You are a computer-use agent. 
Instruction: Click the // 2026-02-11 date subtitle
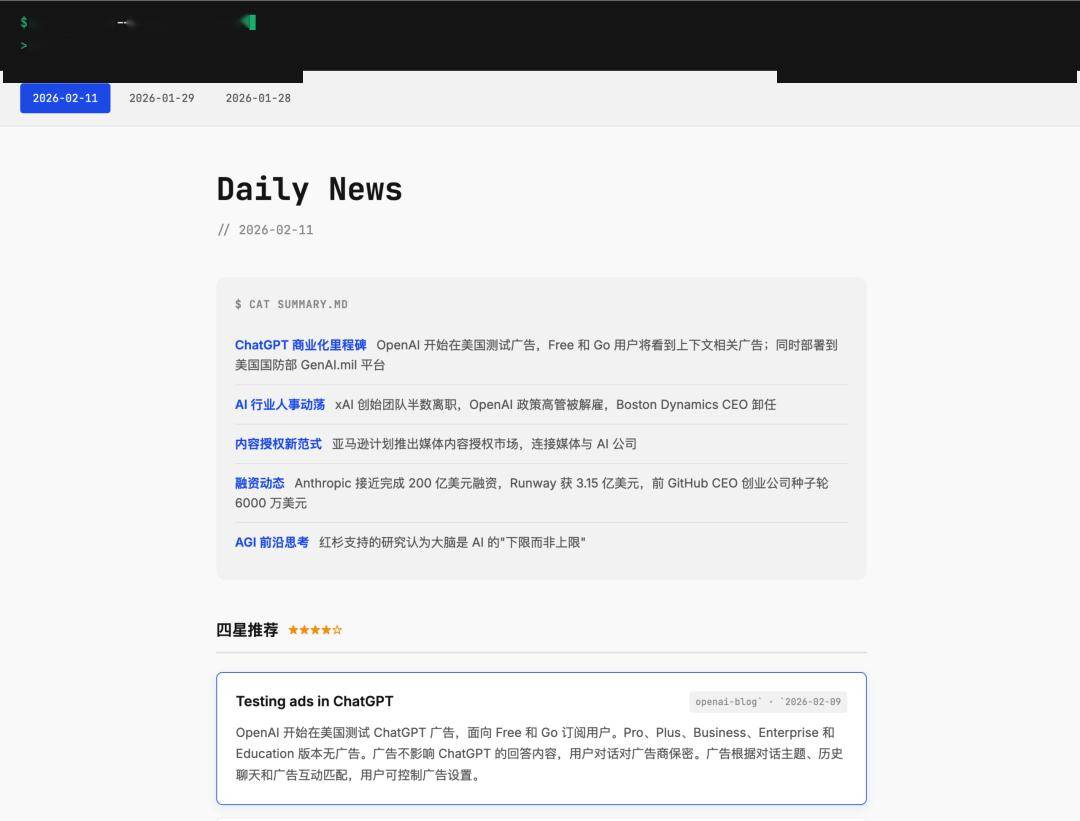(x=265, y=230)
